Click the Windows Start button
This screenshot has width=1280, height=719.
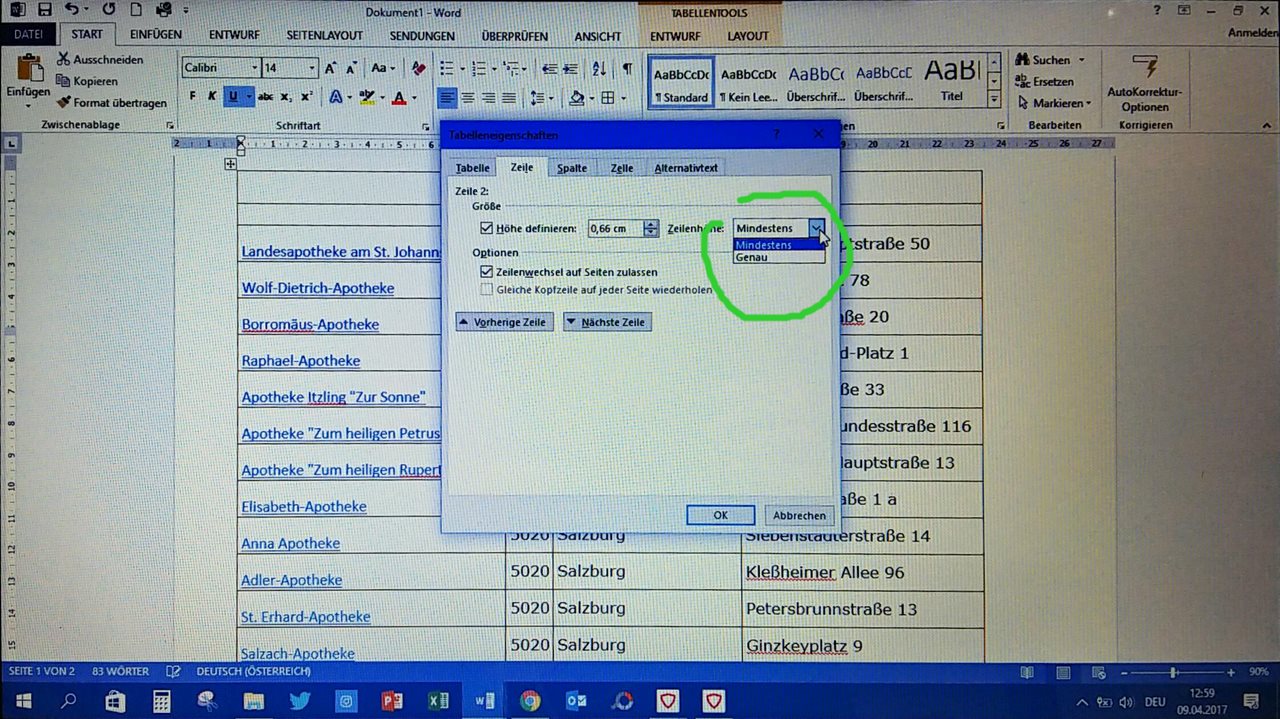tap(23, 701)
